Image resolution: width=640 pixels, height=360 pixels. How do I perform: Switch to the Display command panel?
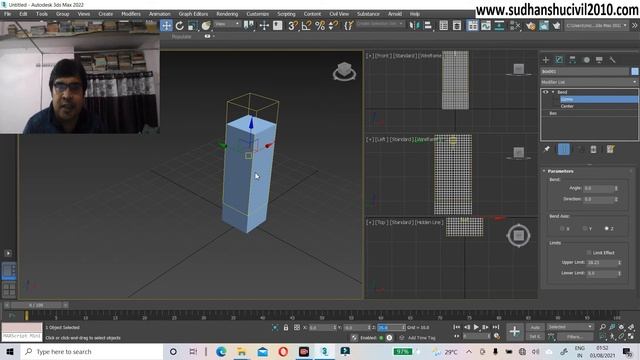tap(599, 60)
